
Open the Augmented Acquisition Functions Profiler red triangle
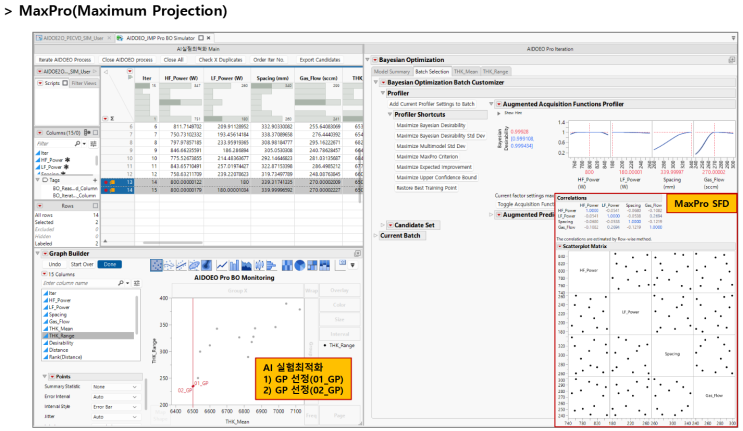point(498,104)
